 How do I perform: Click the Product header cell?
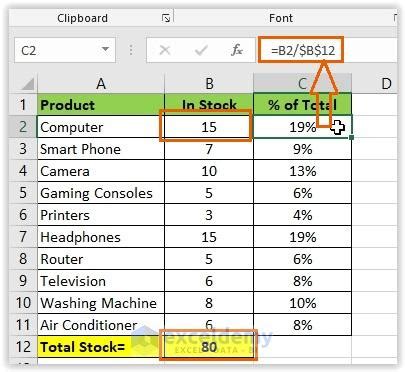(x=101, y=105)
